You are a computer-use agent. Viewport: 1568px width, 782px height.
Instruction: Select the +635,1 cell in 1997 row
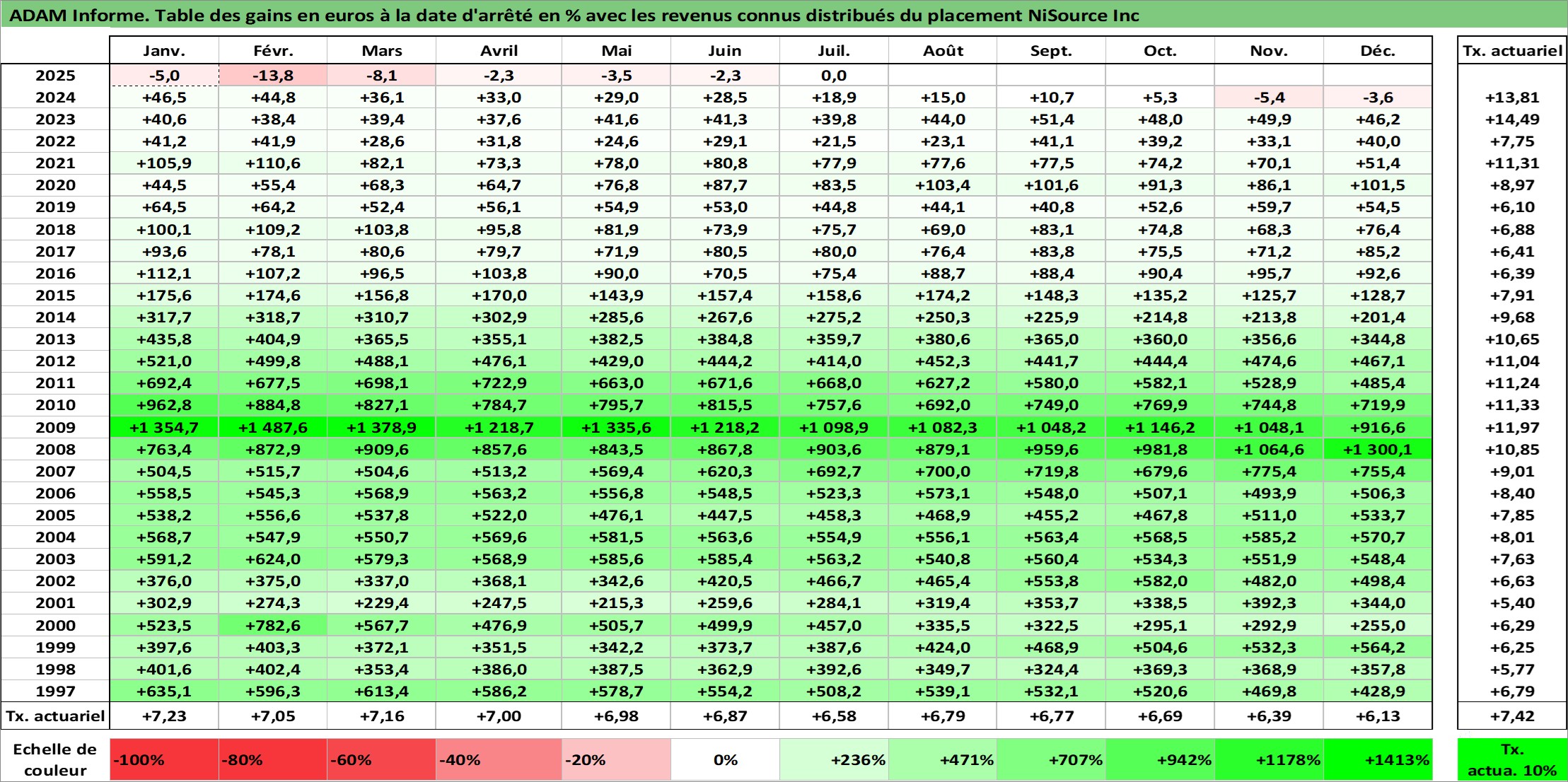pos(164,691)
